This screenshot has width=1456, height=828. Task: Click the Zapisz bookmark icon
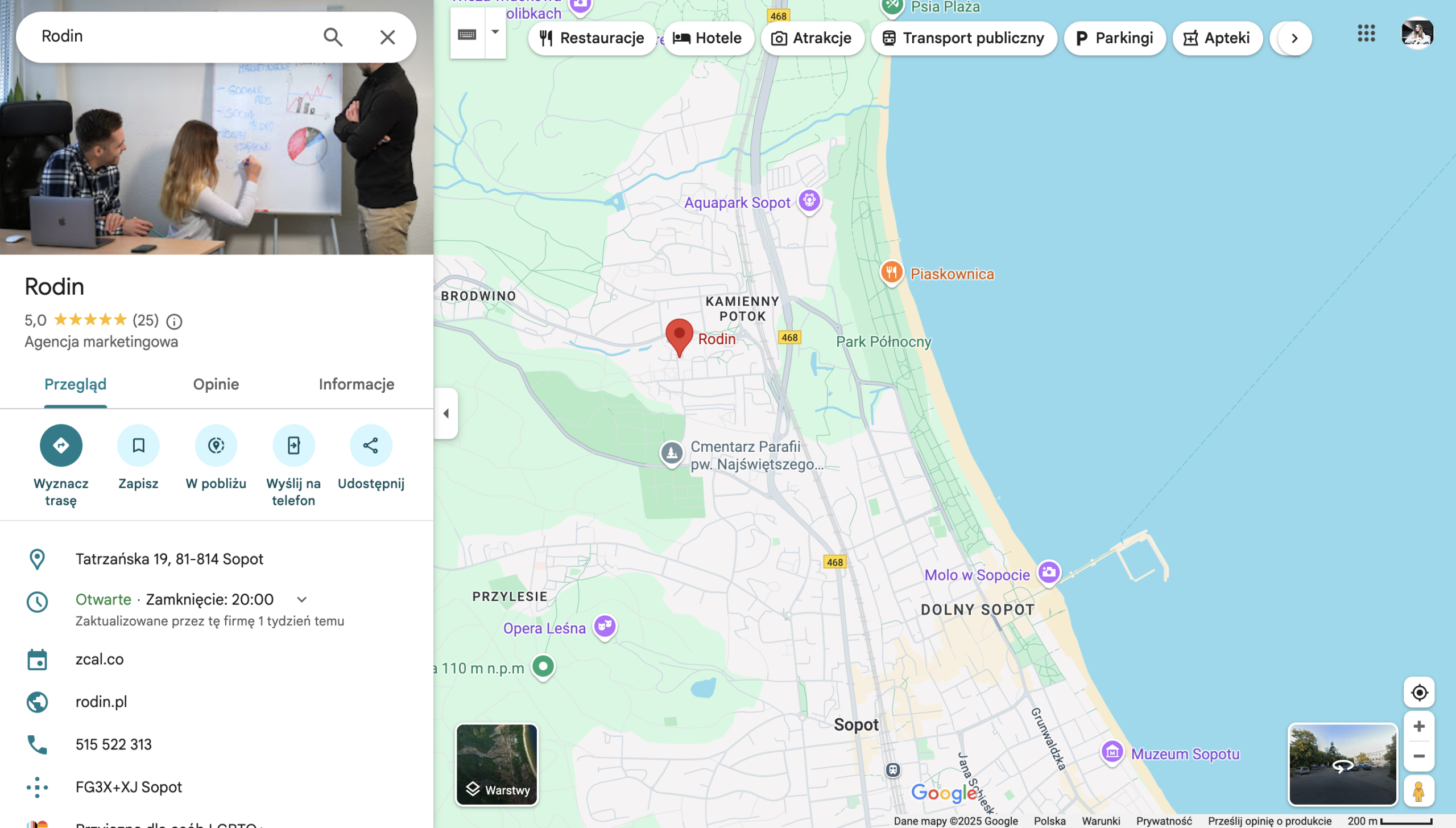point(138,446)
